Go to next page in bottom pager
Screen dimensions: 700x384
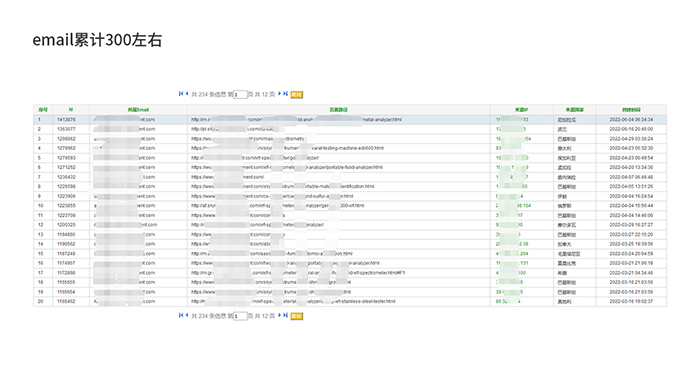tap(279, 315)
